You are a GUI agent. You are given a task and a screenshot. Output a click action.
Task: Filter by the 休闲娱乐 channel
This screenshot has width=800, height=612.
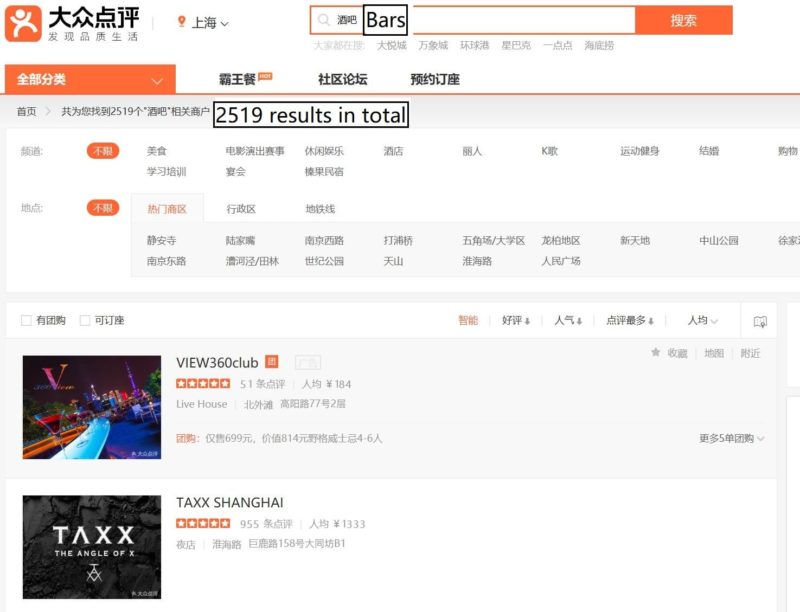[324, 151]
